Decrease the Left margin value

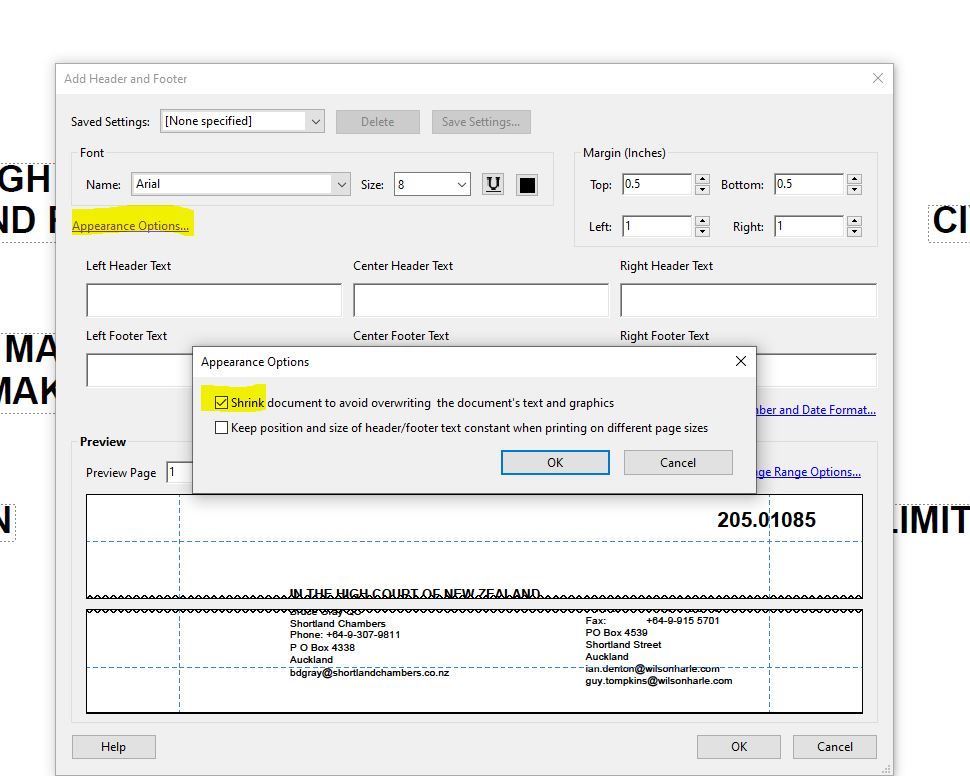coord(702,231)
